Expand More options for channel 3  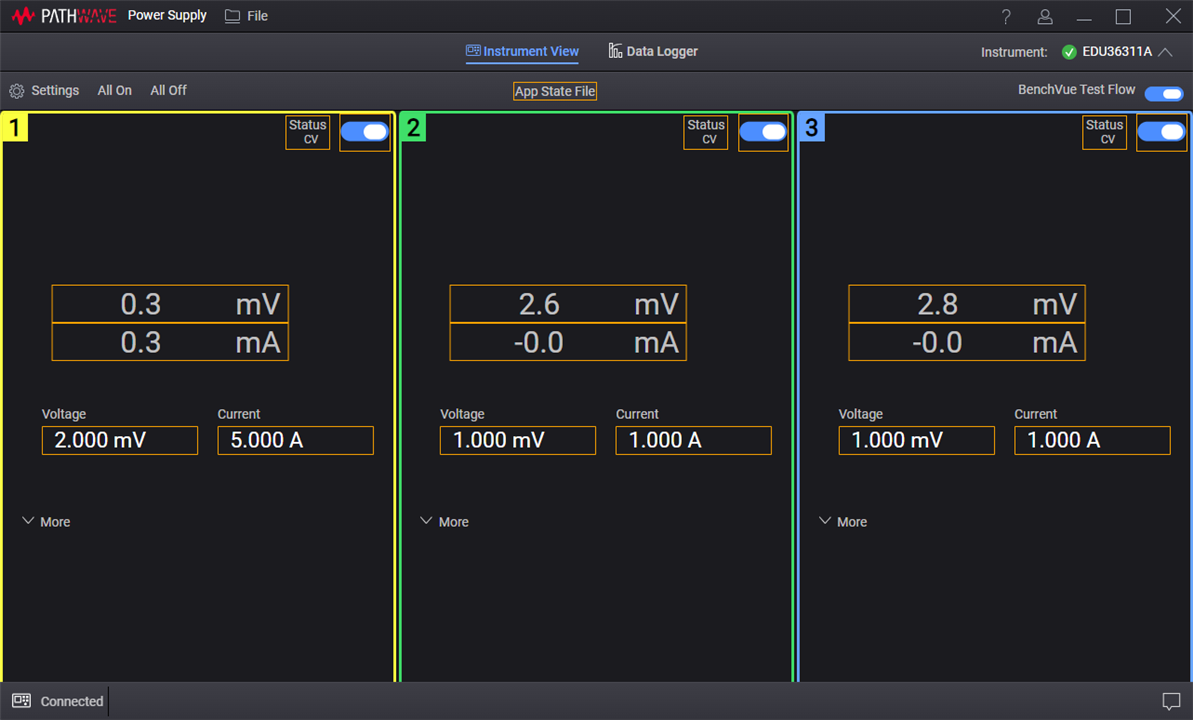[x=843, y=521]
